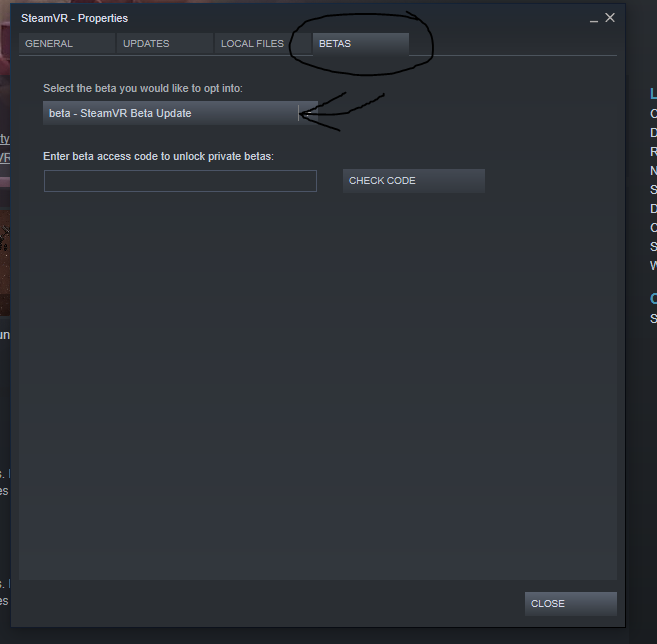The height and width of the screenshot is (644, 657).
Task: Click the 'Enter beta access code' label
Action: click(158, 156)
